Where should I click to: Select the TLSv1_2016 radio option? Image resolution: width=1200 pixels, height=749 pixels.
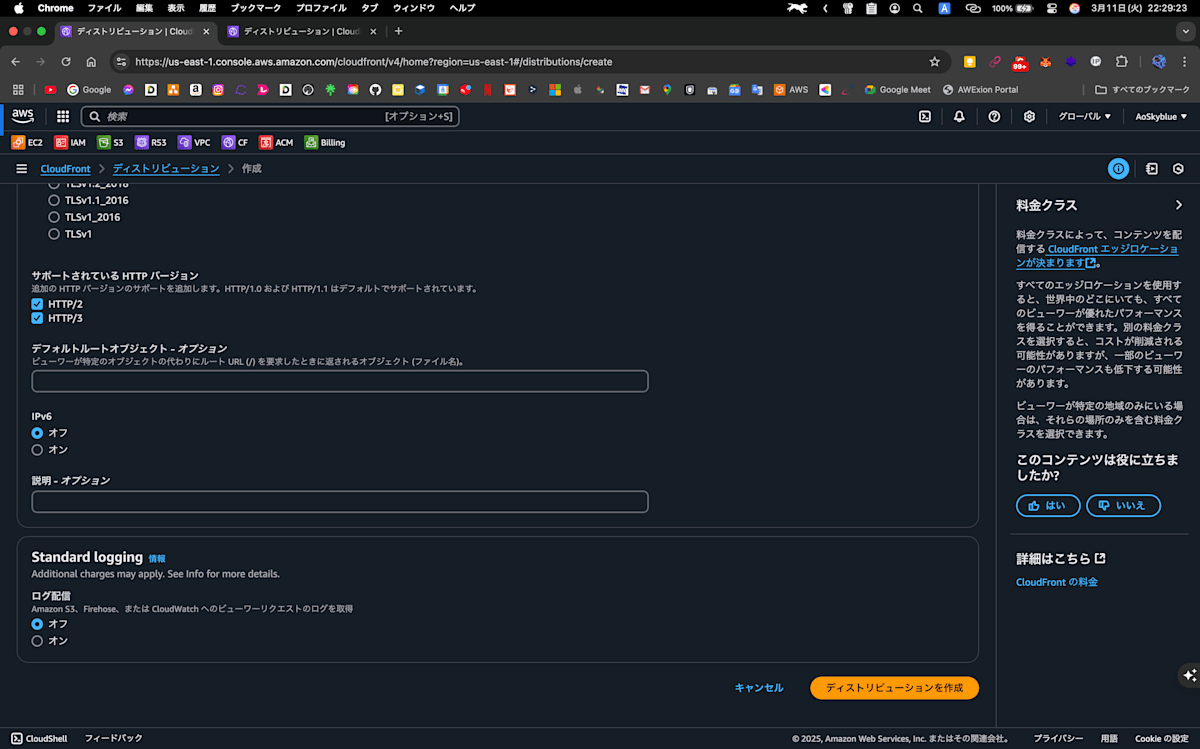tap(54, 217)
